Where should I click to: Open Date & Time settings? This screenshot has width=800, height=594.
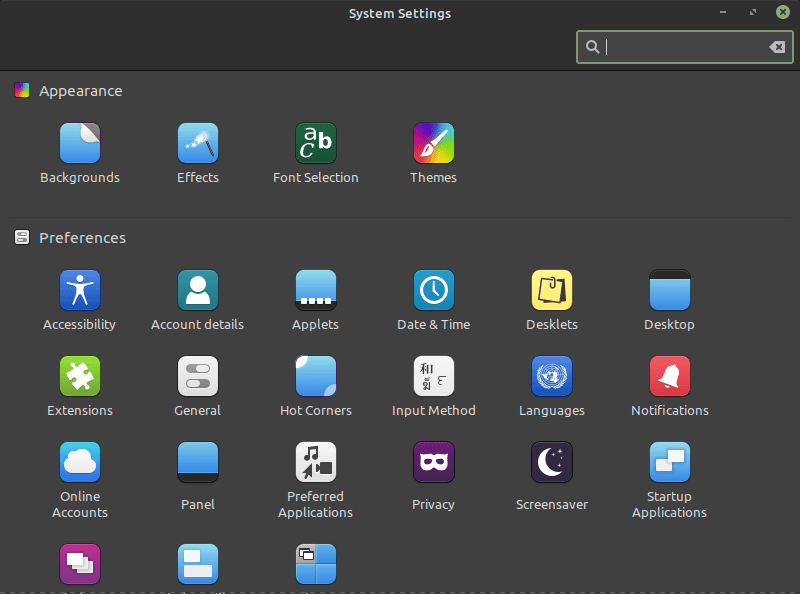tap(434, 291)
